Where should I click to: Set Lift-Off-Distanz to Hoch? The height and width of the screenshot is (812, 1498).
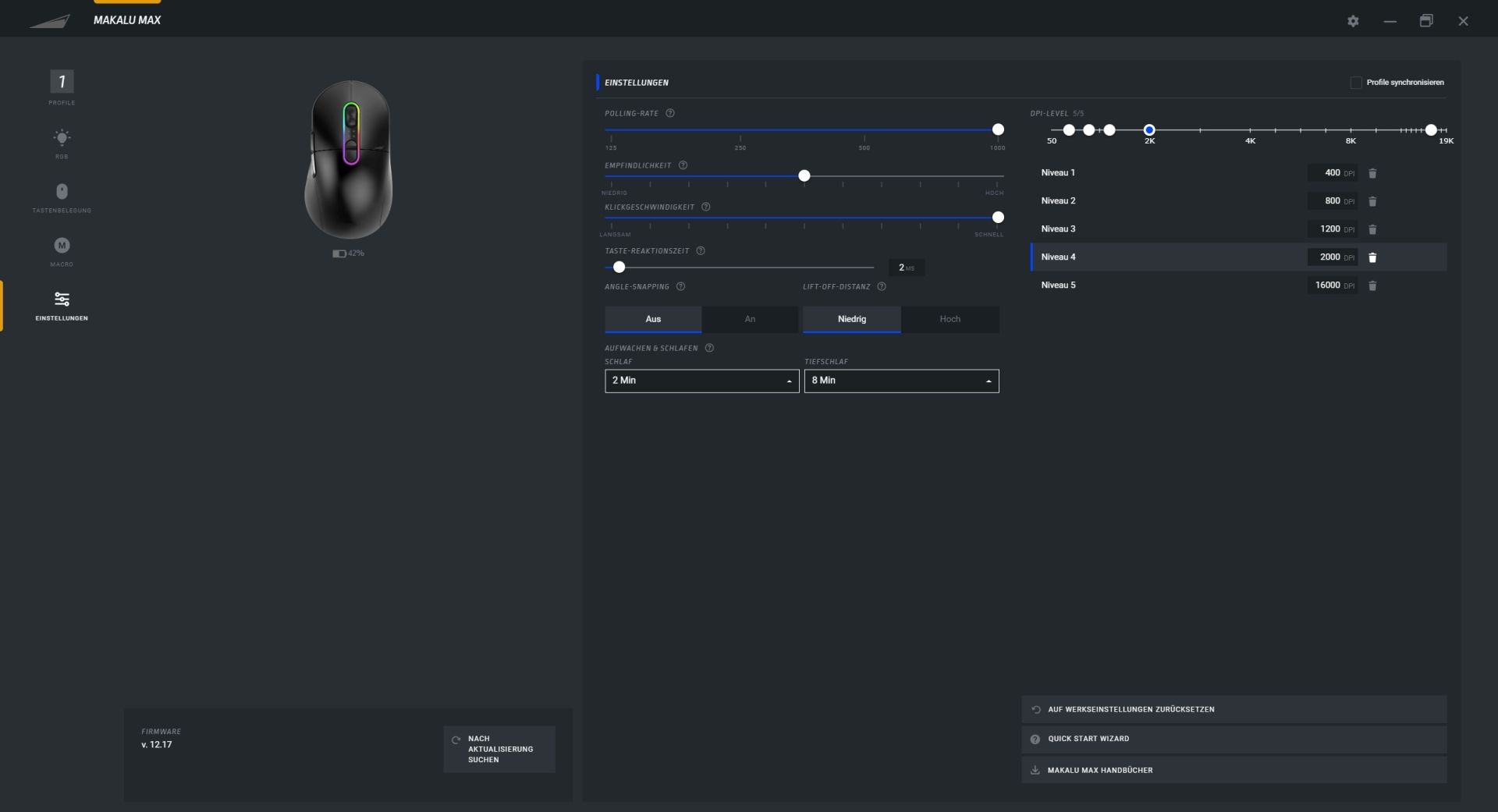950,319
